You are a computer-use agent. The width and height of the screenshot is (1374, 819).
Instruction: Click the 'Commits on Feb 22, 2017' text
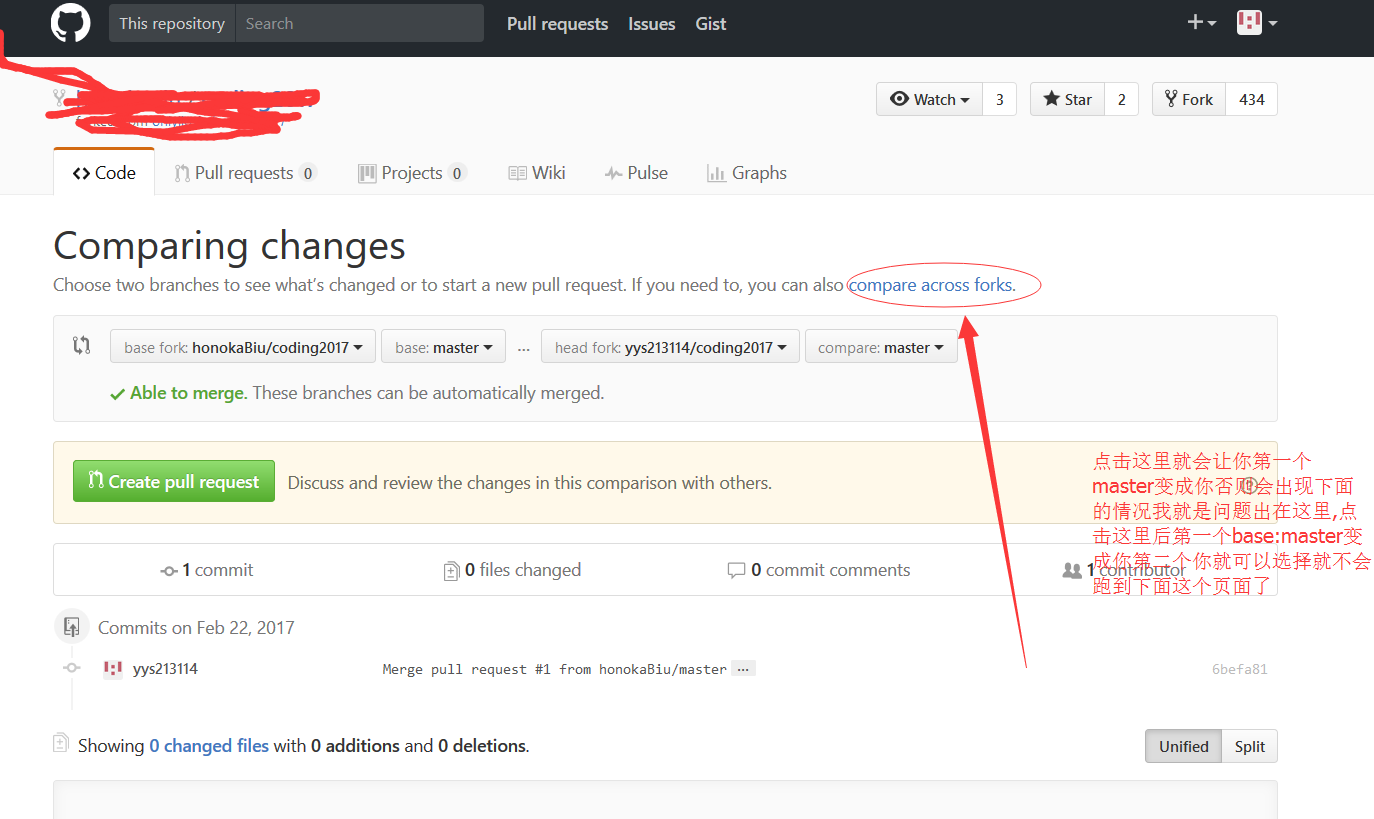click(x=196, y=628)
